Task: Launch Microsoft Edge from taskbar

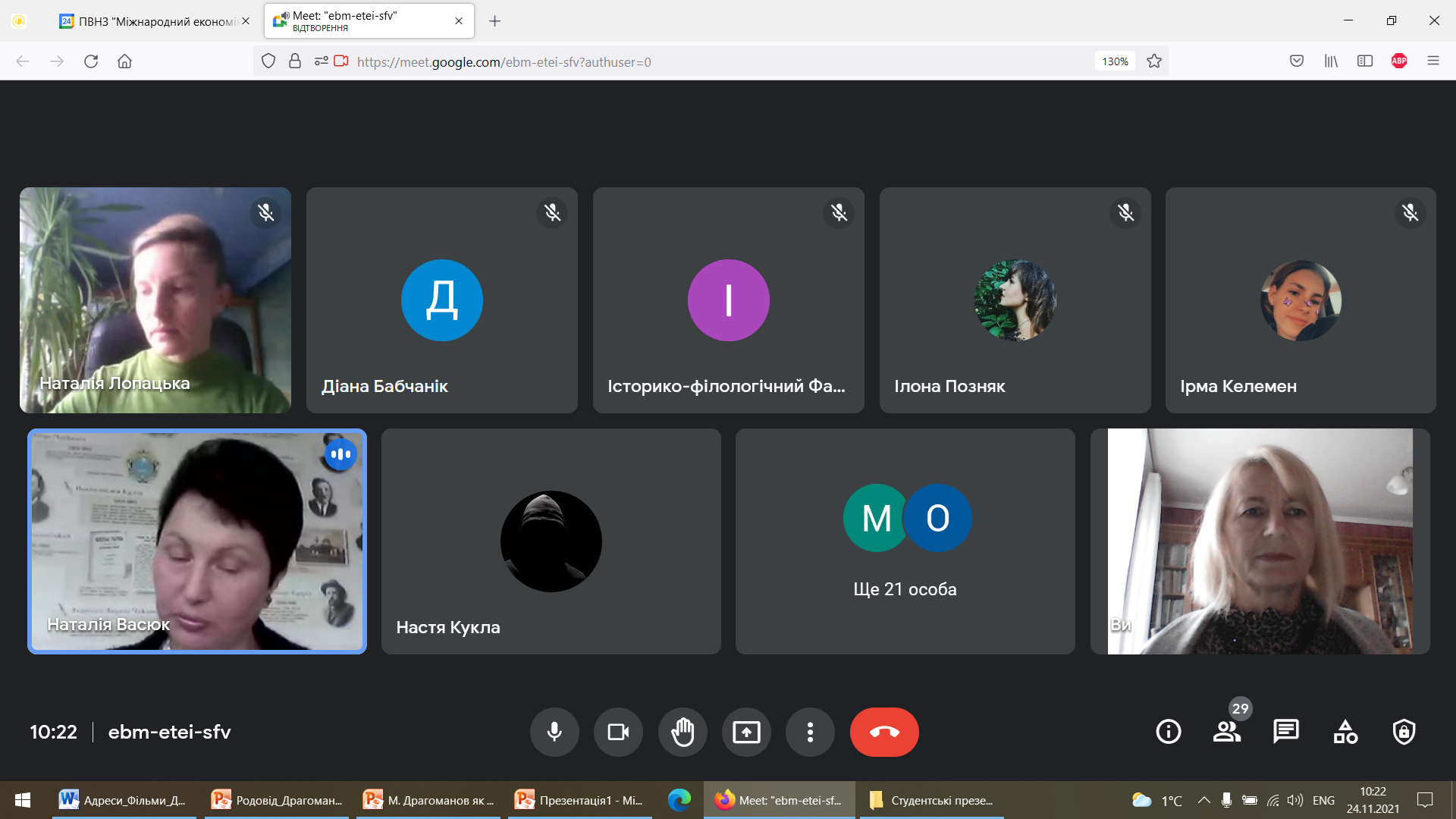Action: pos(679,800)
